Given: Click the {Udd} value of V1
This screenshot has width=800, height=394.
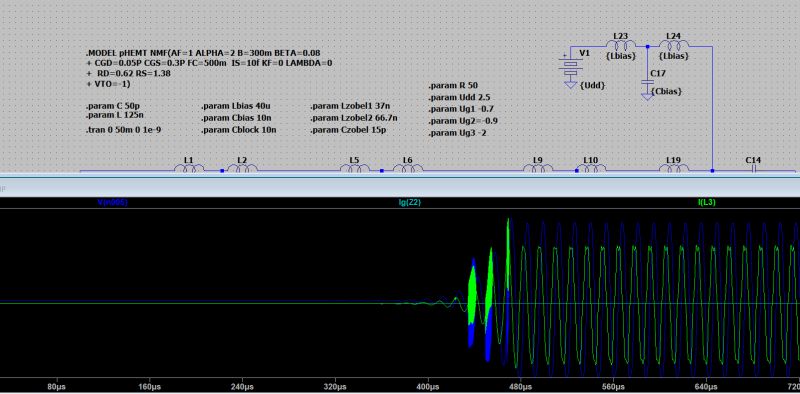Looking at the screenshot, I should click(x=593, y=85).
